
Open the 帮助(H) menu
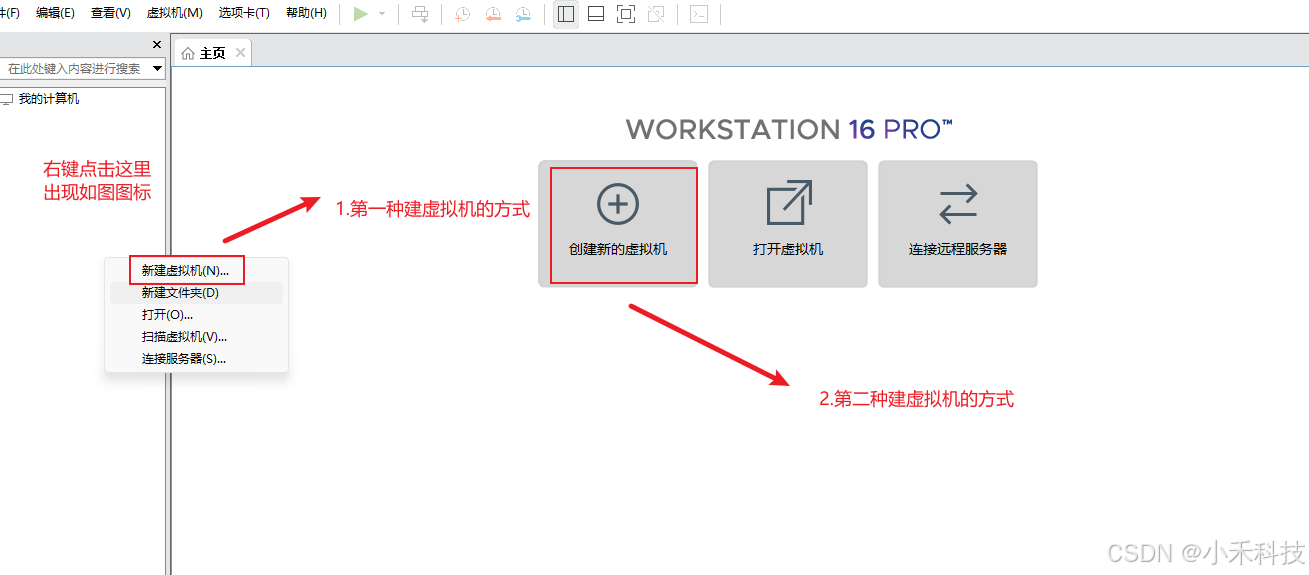(x=306, y=13)
